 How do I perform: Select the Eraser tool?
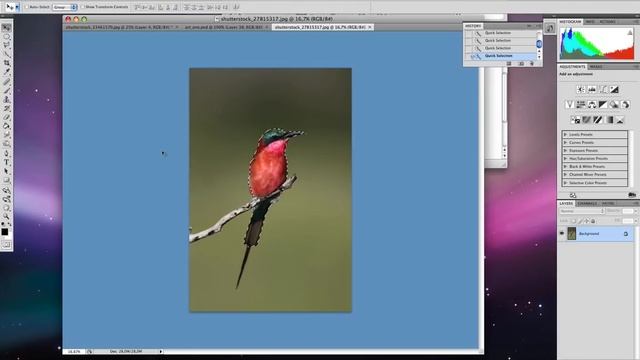(x=7, y=117)
